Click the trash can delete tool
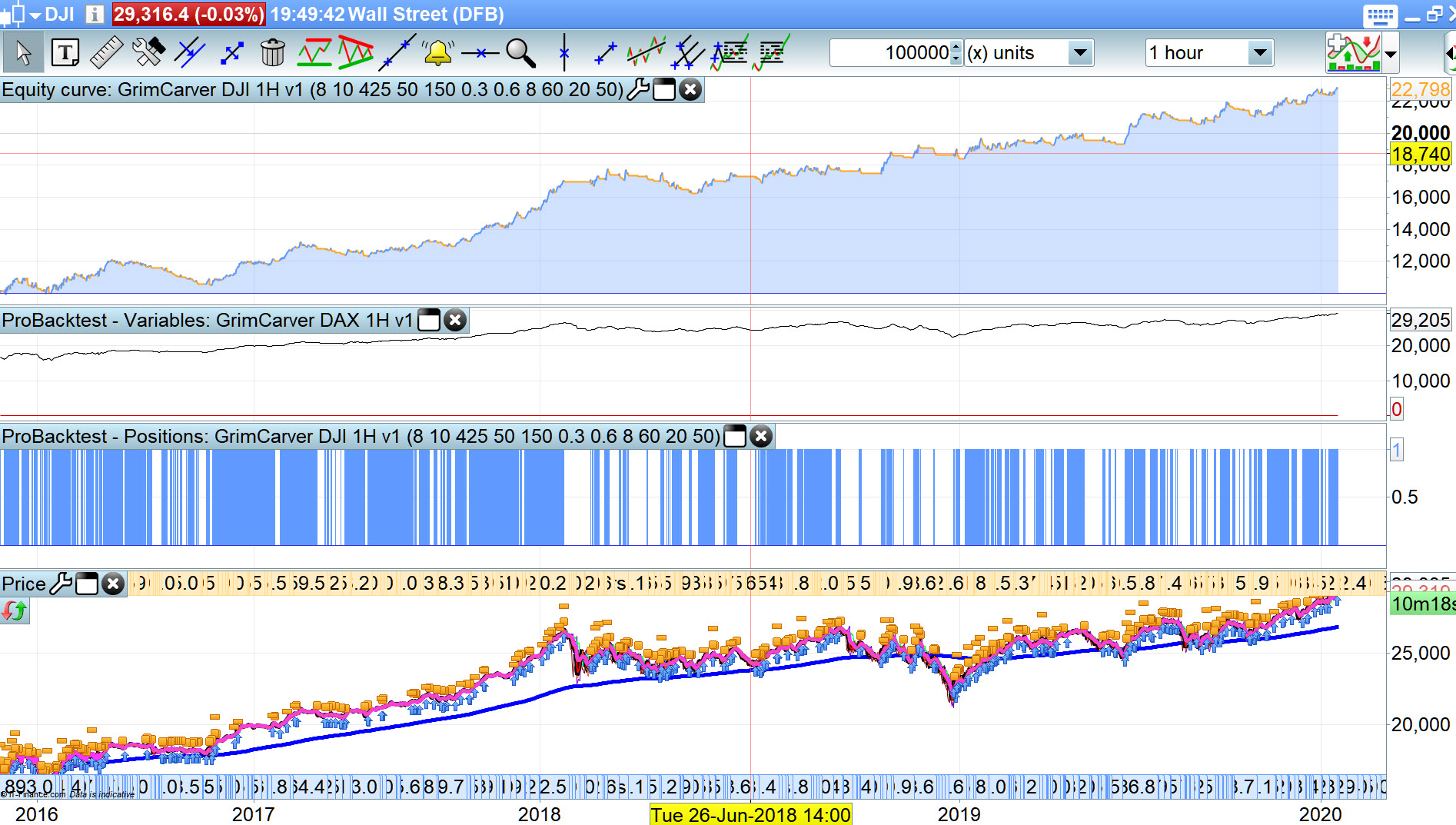Viewport: 1456px width, 825px height. pos(272,53)
